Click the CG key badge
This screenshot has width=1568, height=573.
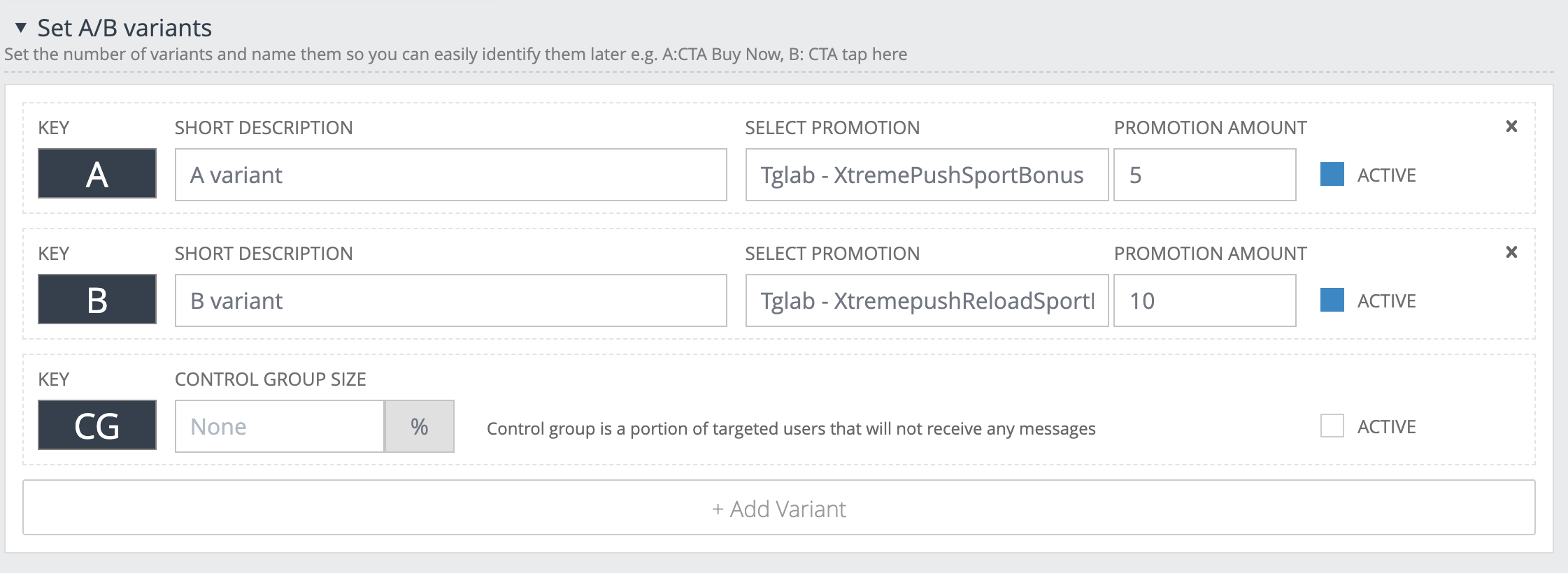[97, 426]
